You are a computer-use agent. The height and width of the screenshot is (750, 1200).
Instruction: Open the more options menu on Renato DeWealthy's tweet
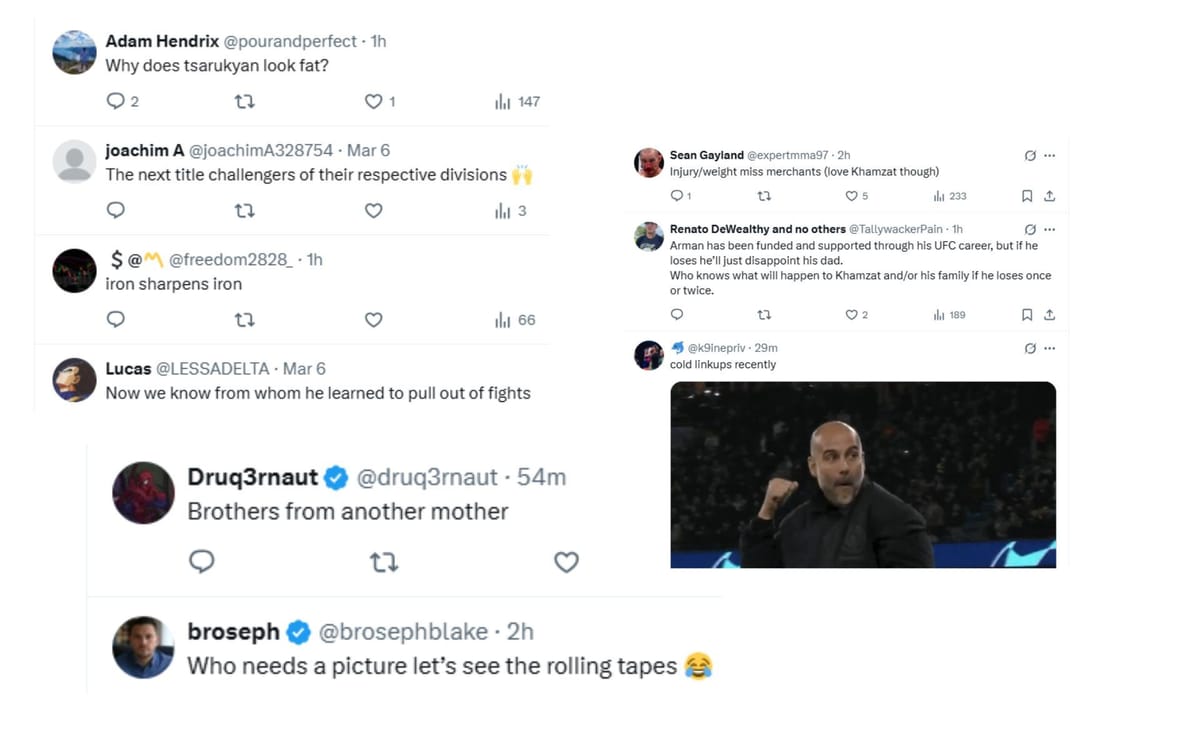(x=1049, y=229)
